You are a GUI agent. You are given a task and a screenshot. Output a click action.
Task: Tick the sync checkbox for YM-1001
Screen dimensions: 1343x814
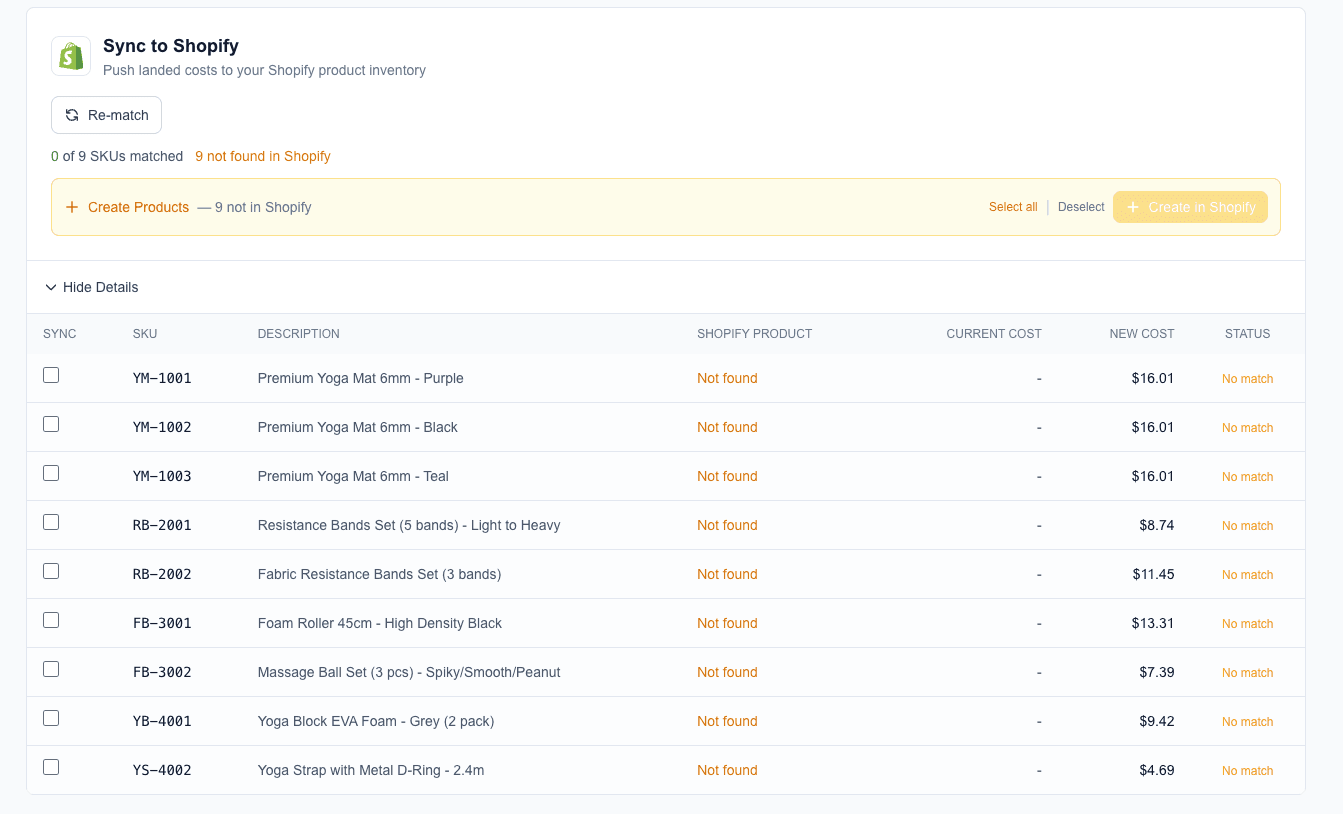[51, 375]
